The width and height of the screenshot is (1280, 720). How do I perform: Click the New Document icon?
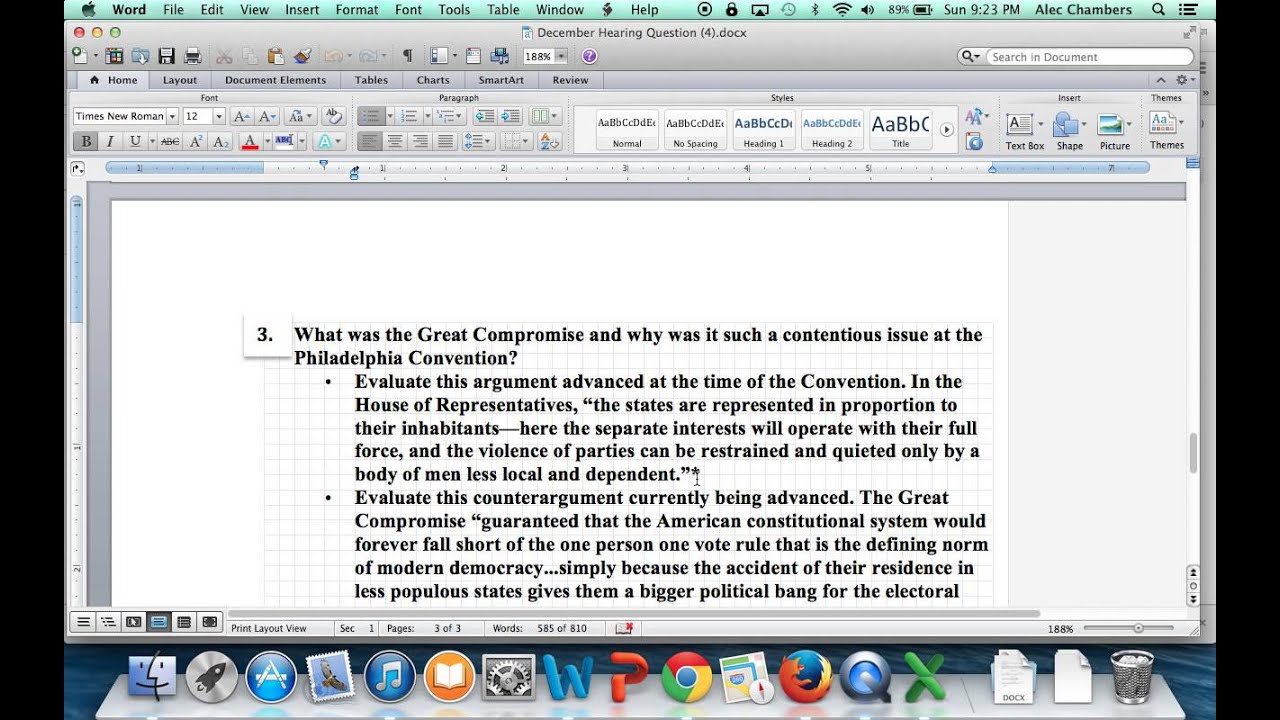(x=80, y=56)
